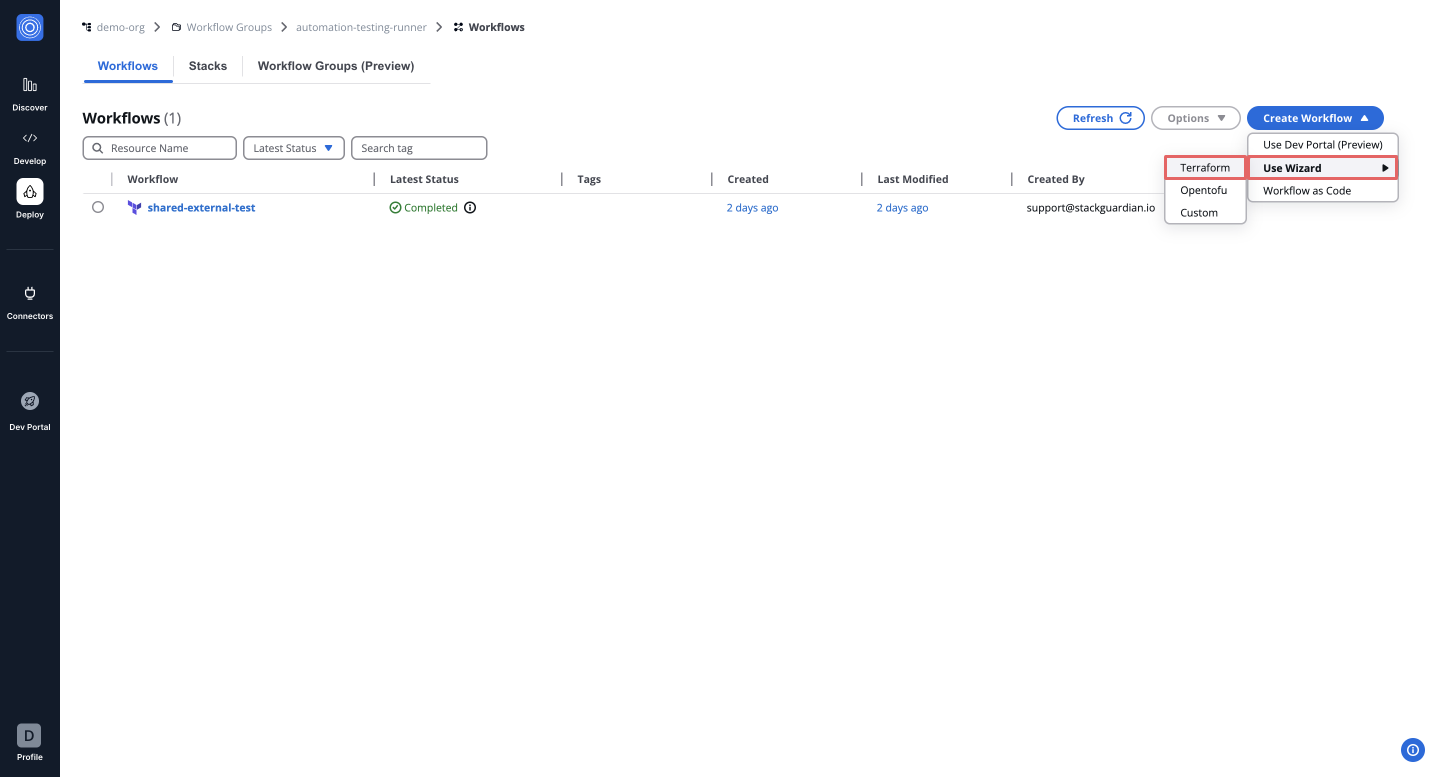This screenshot has width=1440, height=777.
Task: Select the shared-external-test row radio button
Action: pyautogui.click(x=98, y=208)
